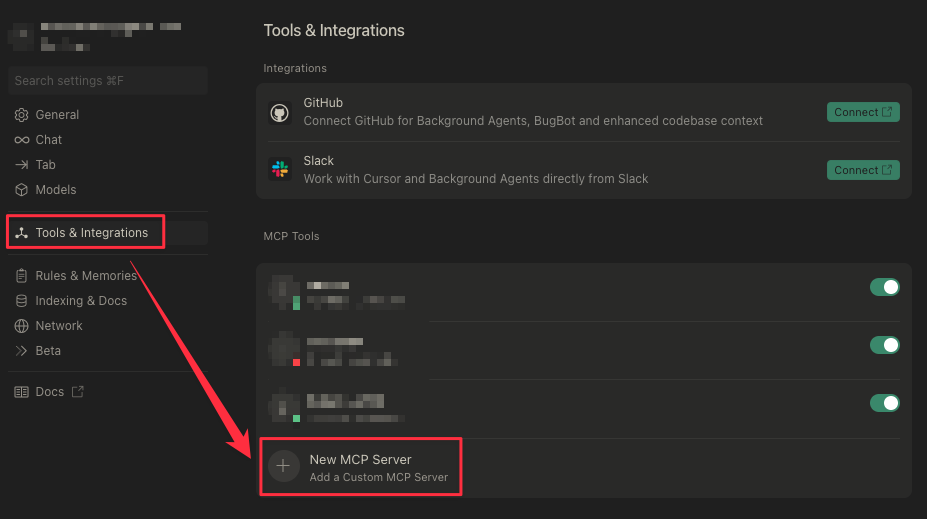This screenshot has height=519, width=927.
Task: Open the Tools & Integrations settings section
Action: [x=91, y=233]
